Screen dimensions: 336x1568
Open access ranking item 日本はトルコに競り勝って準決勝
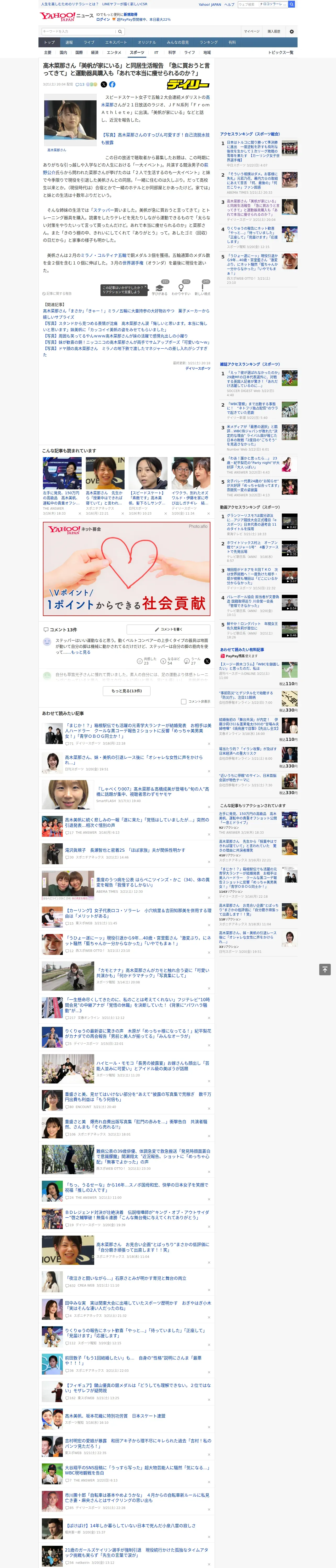253,152
